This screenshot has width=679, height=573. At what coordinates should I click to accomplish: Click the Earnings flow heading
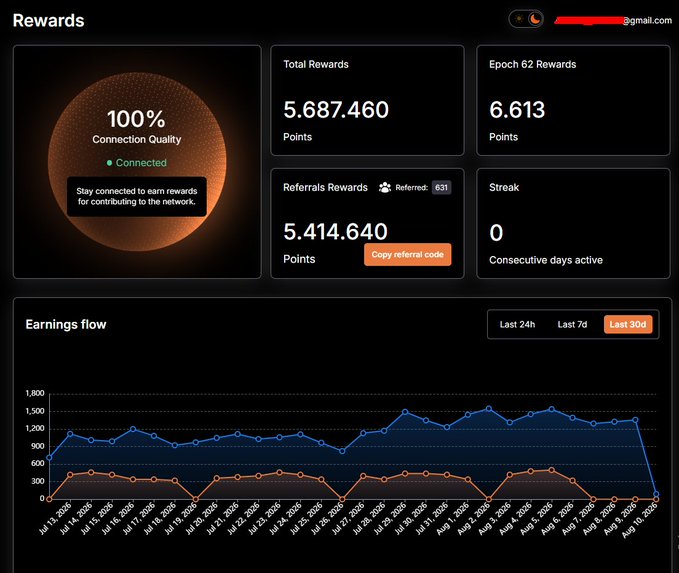pos(66,324)
